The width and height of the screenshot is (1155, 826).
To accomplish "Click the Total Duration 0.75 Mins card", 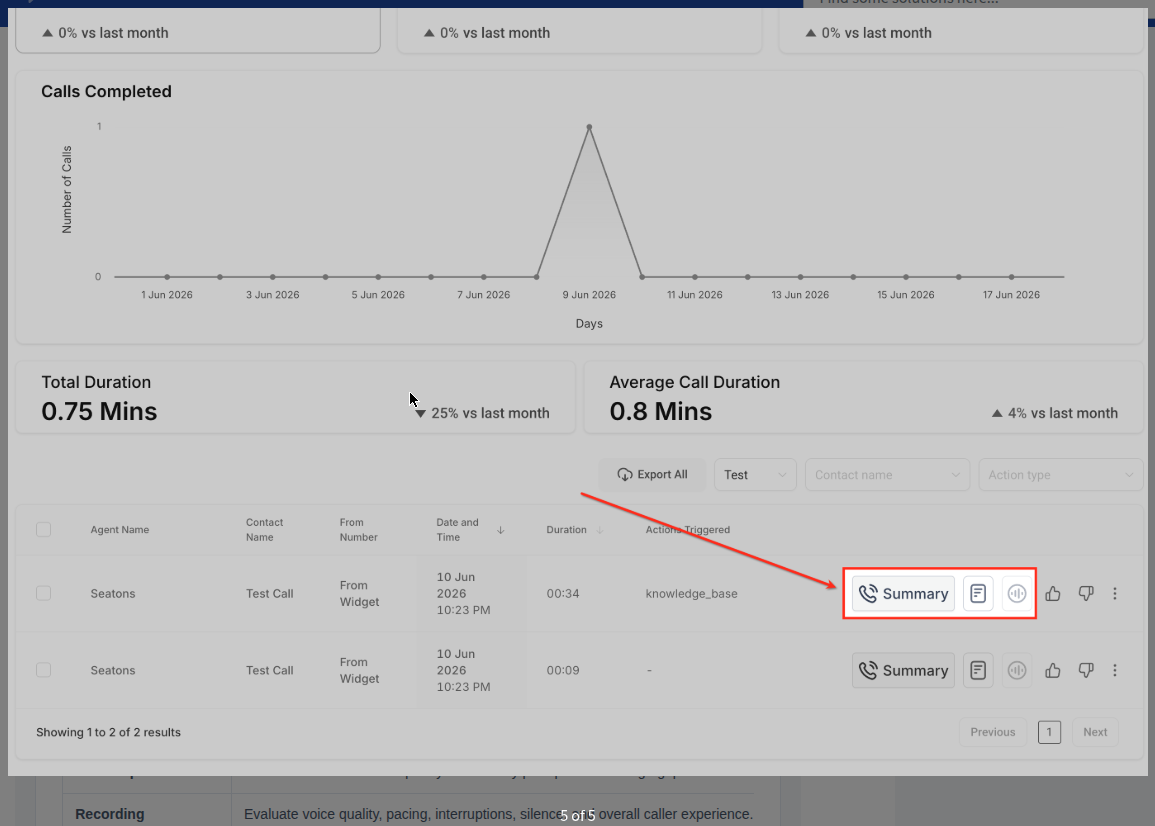I will pyautogui.click(x=295, y=397).
